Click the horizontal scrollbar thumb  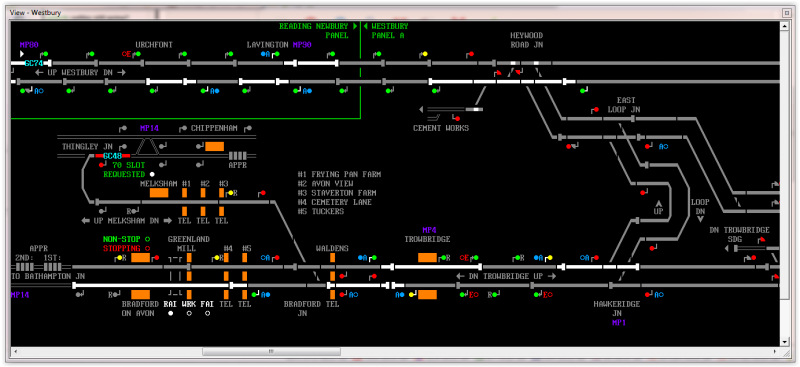pyautogui.click(x=271, y=351)
